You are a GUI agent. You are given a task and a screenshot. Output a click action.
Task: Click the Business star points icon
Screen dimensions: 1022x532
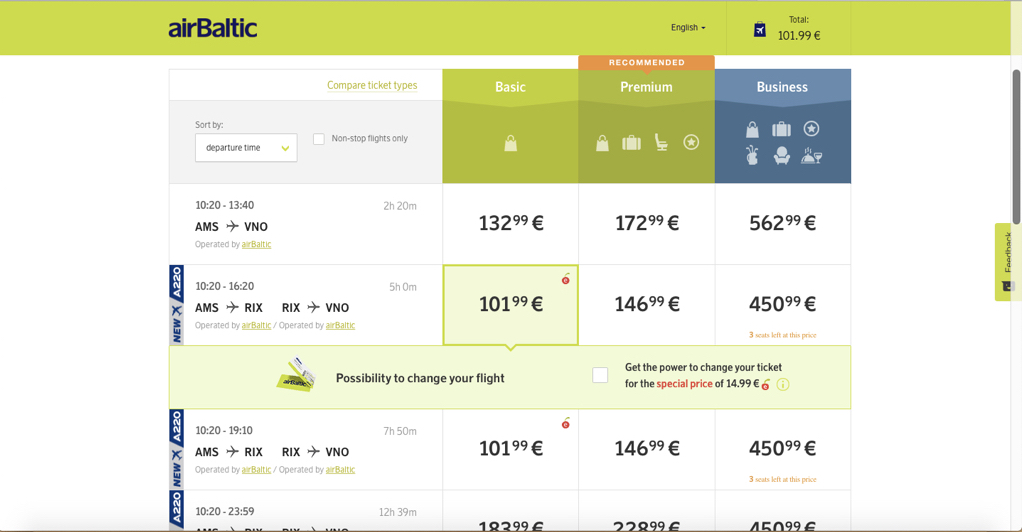pos(811,128)
